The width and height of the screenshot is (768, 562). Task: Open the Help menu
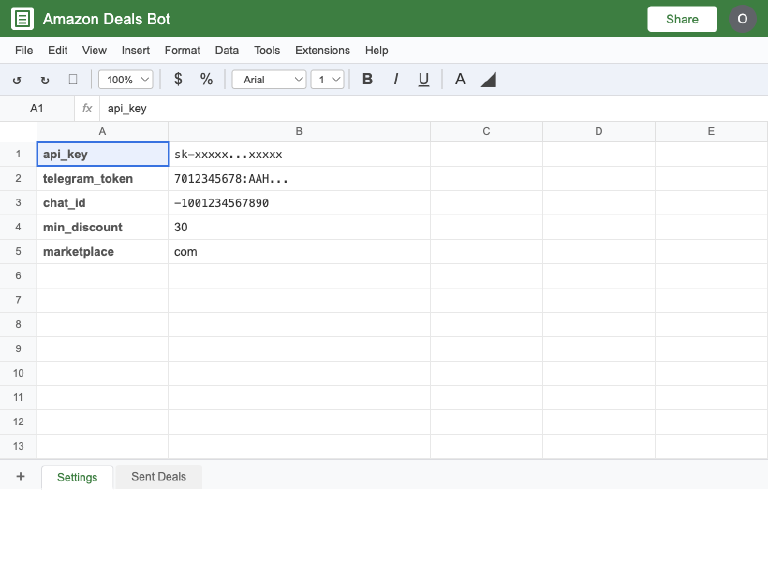pos(376,50)
